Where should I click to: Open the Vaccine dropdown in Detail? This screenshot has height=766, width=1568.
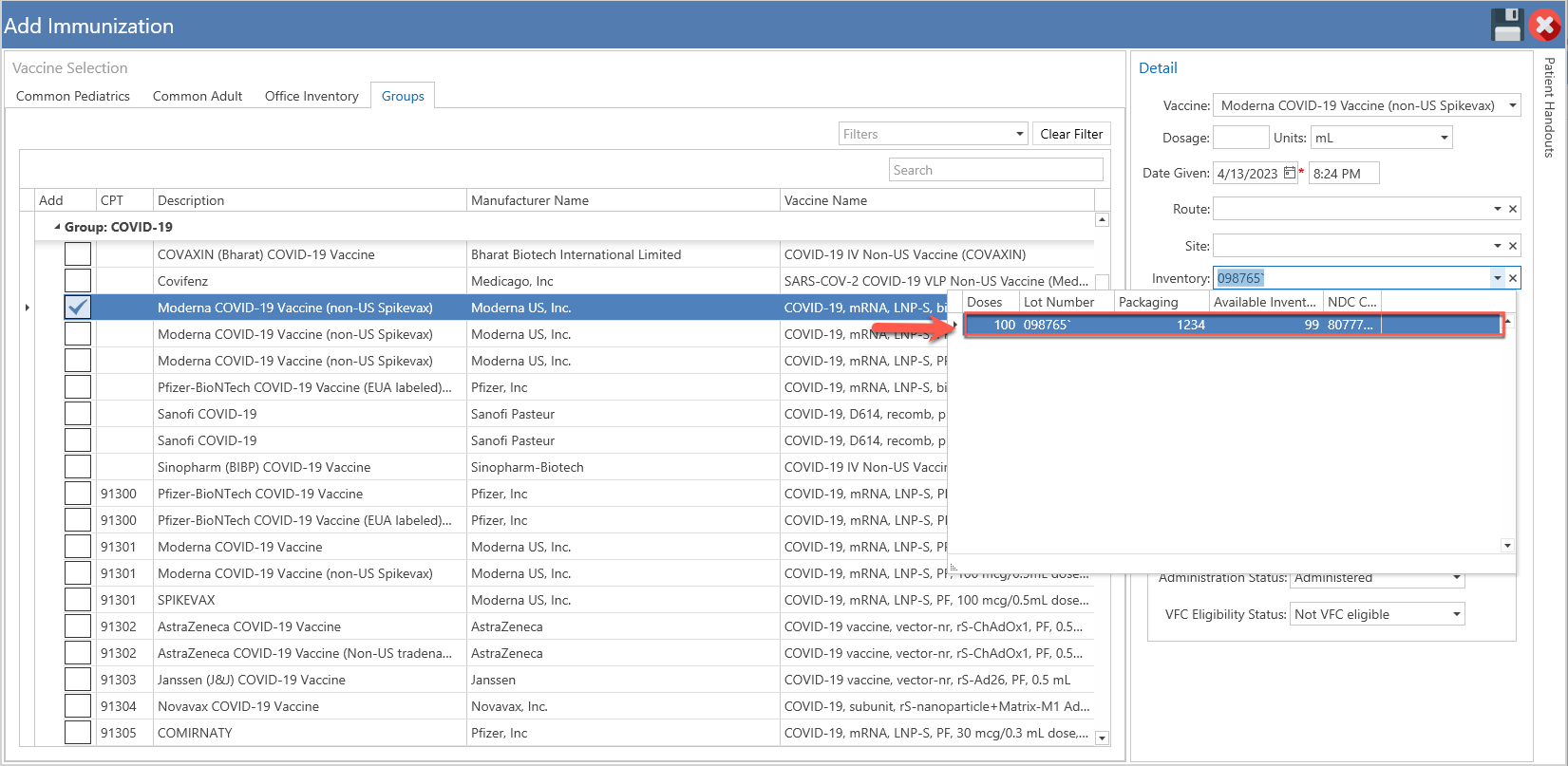tap(1513, 105)
